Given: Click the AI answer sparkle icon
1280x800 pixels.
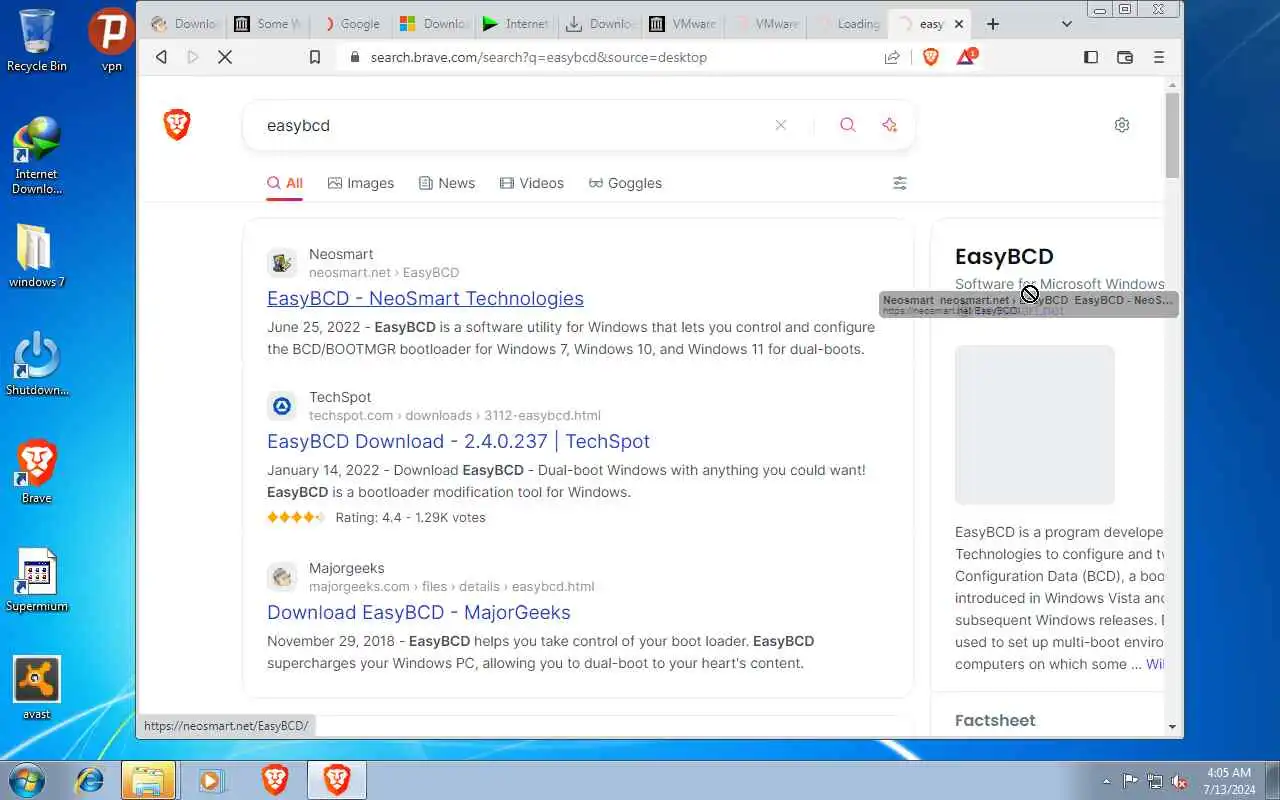Looking at the screenshot, I should [x=889, y=125].
